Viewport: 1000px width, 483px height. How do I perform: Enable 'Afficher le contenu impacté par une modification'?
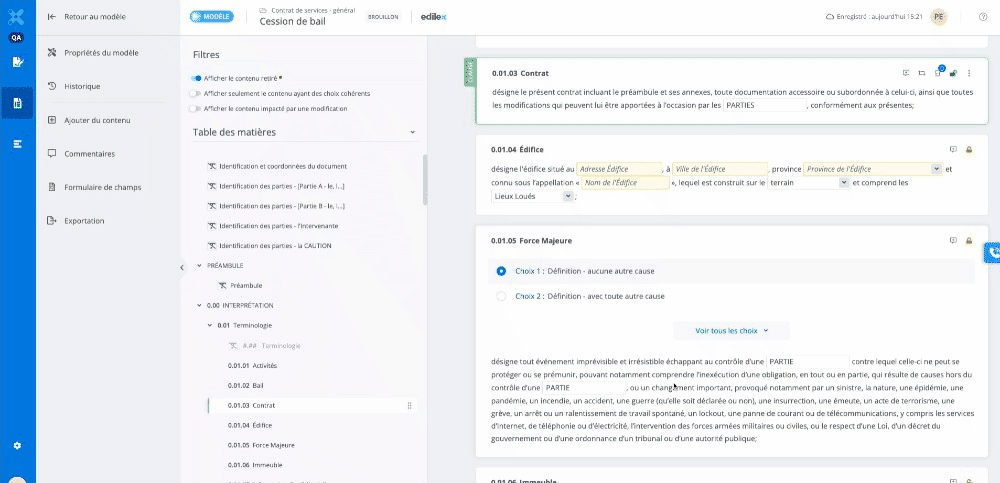(x=196, y=108)
